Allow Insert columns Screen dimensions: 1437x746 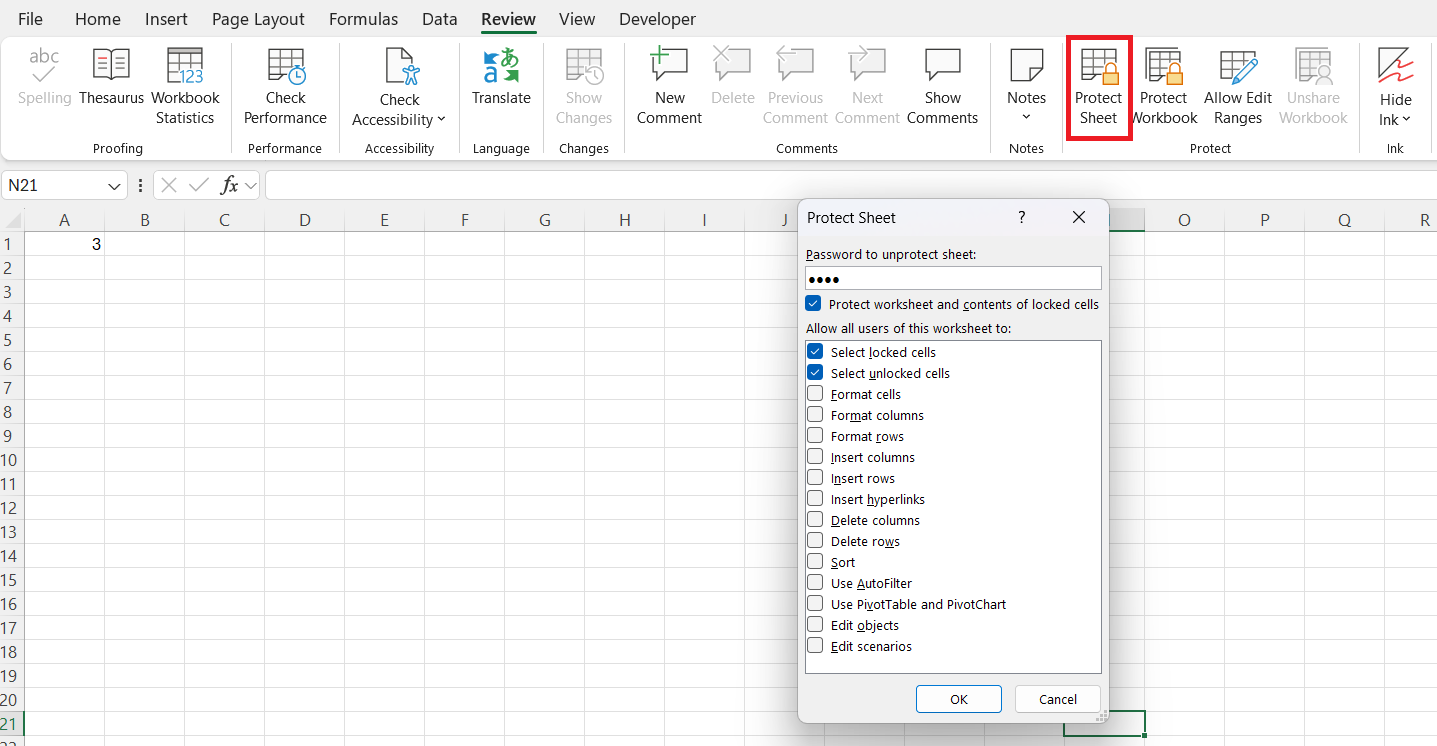coord(815,457)
